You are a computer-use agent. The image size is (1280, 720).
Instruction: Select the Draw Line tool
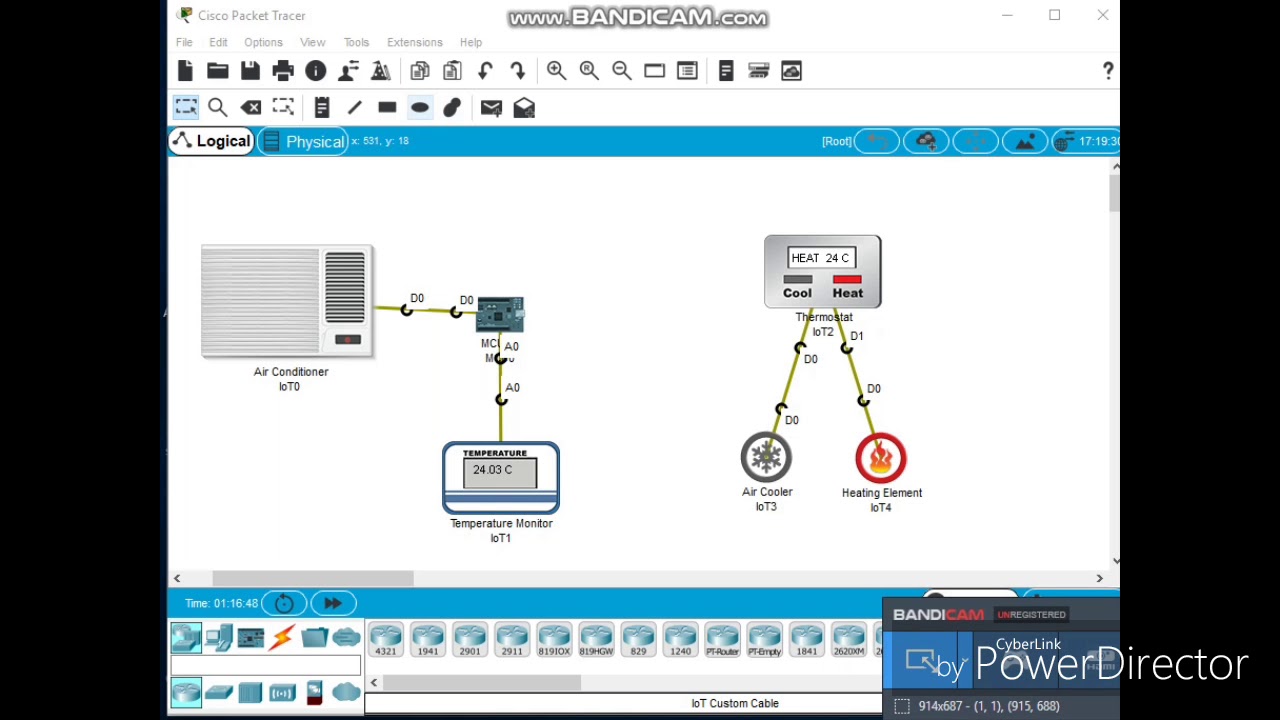coord(354,107)
